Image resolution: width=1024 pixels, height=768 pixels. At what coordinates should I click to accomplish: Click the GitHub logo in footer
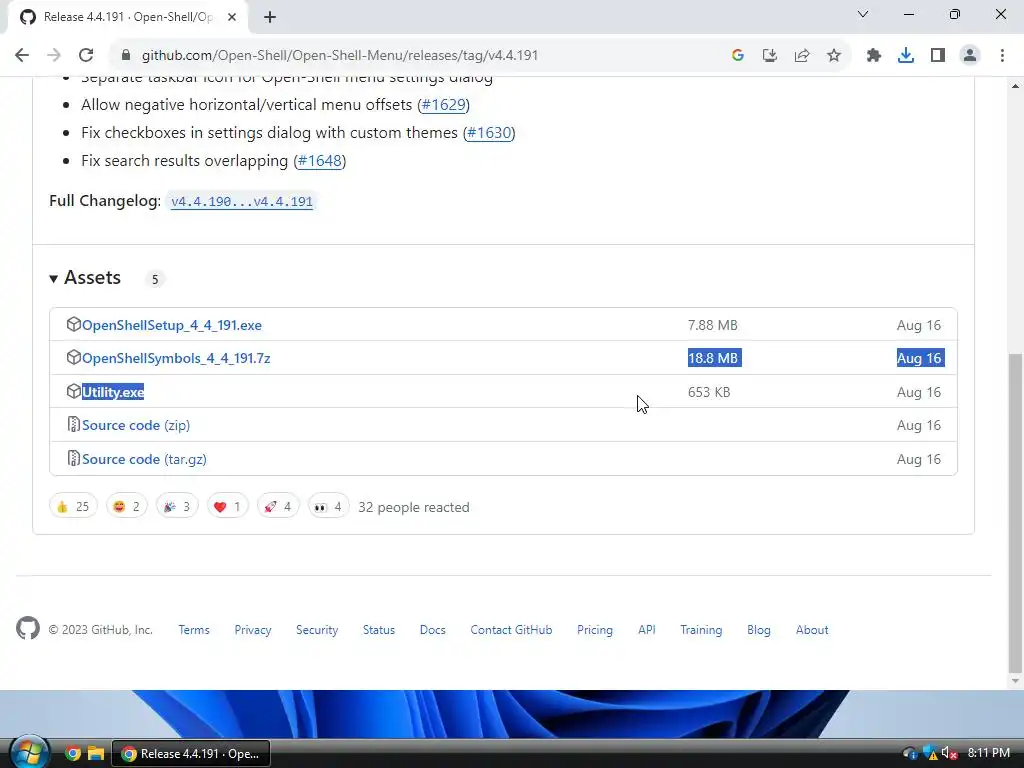click(28, 629)
